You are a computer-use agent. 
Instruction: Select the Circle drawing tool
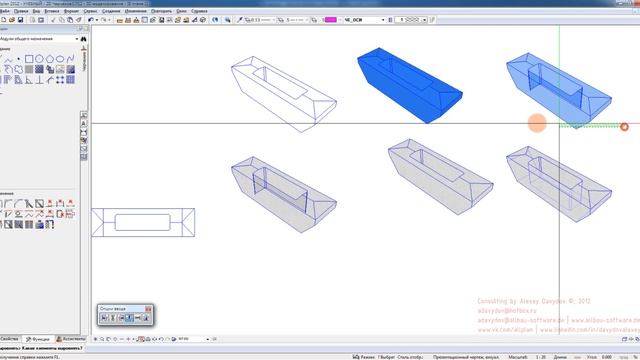click(39, 59)
